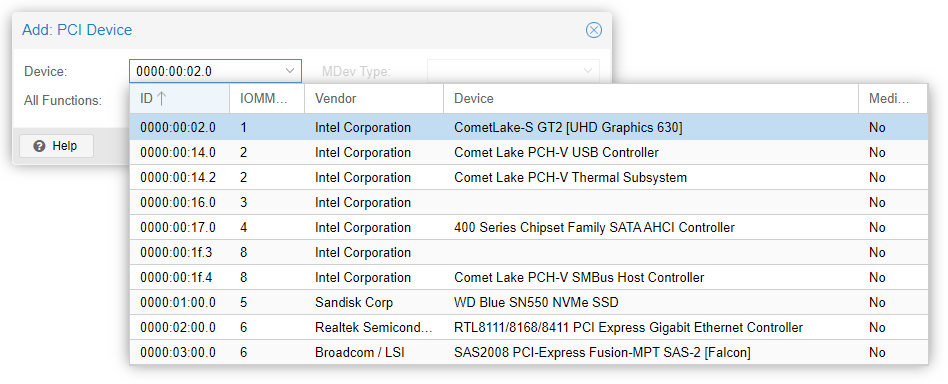Select device ID 0000:03:00.0
Image resolution: width=948 pixels, height=384 pixels.
tap(178, 353)
